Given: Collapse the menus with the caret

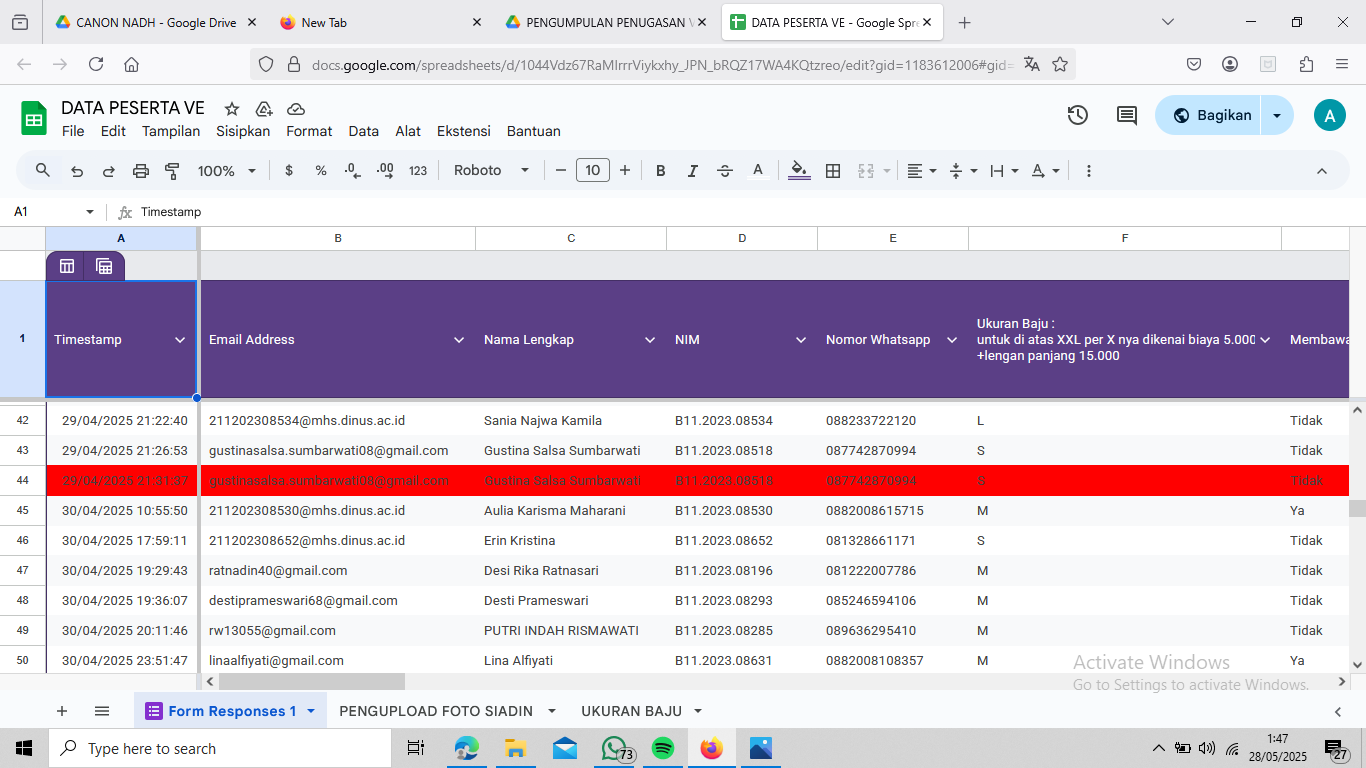Looking at the screenshot, I should point(1322,171).
